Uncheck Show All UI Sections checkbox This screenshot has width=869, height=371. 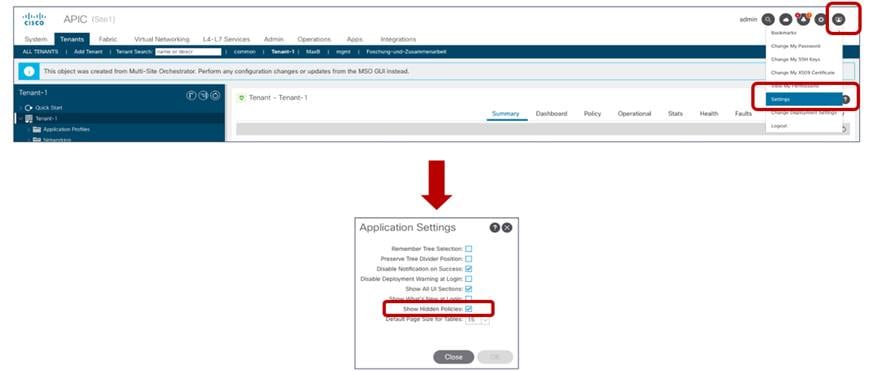coord(469,289)
